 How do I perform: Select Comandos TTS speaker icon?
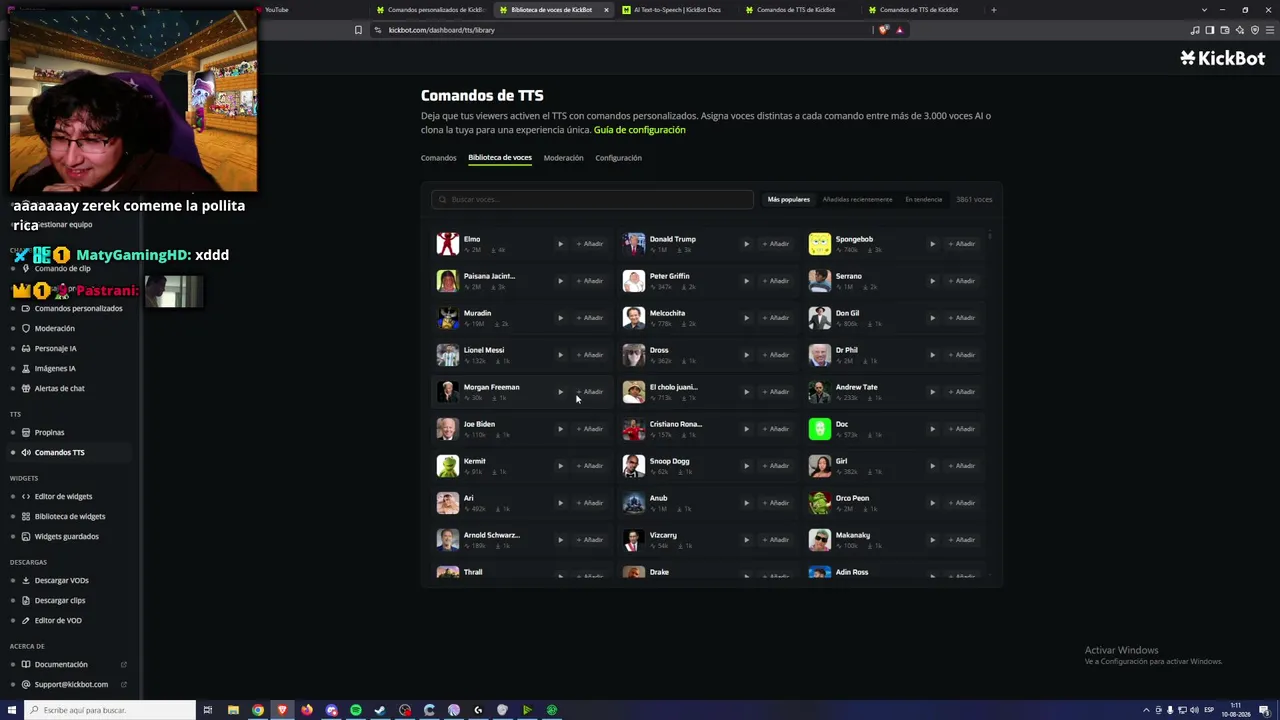pyautogui.click(x=27, y=452)
